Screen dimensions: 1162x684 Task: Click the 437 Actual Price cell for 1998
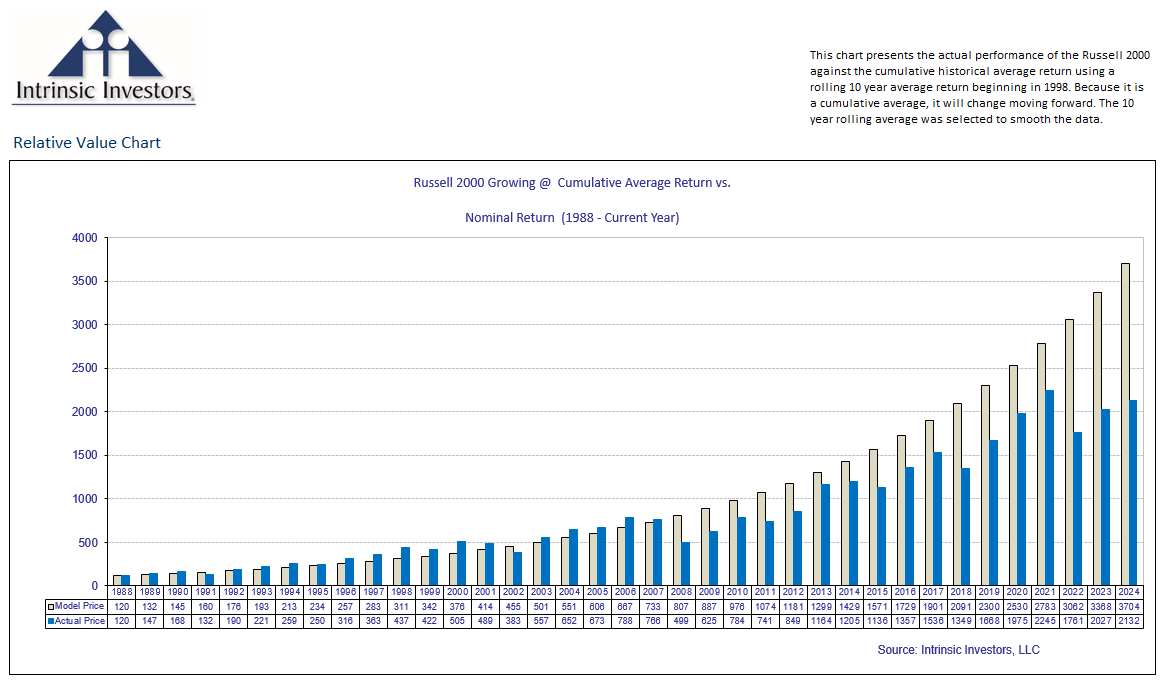[402, 620]
